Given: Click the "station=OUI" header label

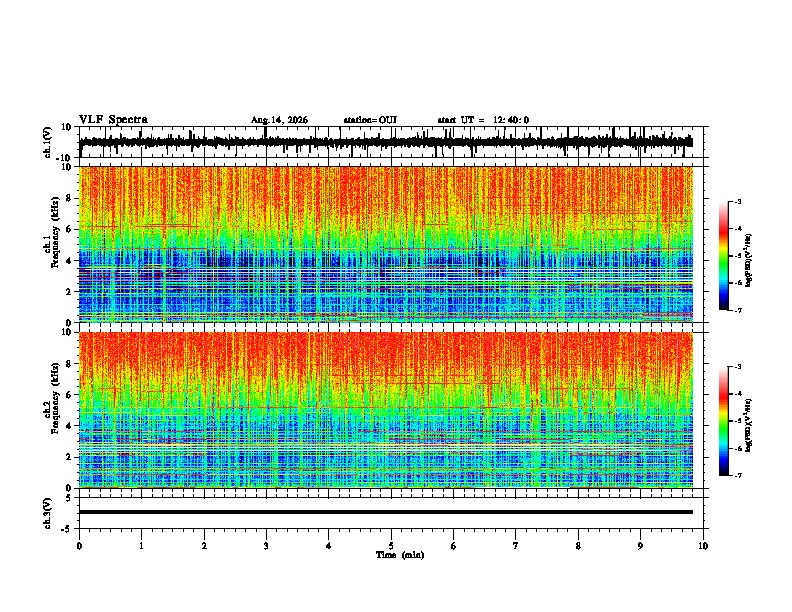Looking at the screenshot, I should 370,120.
